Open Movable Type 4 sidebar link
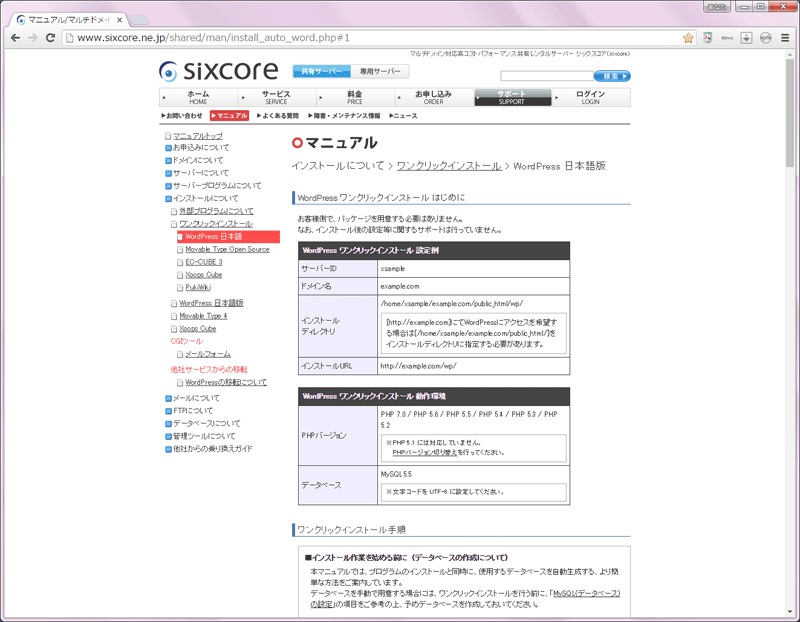This screenshot has width=800, height=622. [203, 316]
